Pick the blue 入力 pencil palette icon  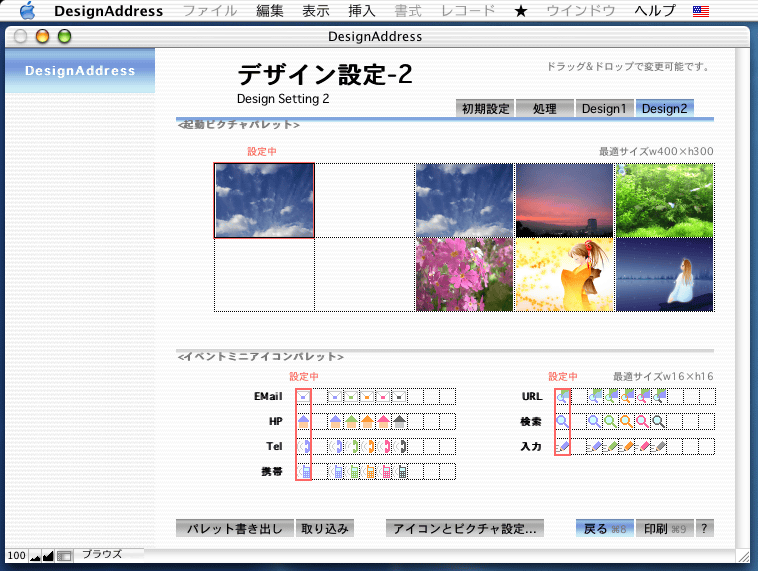595,446
